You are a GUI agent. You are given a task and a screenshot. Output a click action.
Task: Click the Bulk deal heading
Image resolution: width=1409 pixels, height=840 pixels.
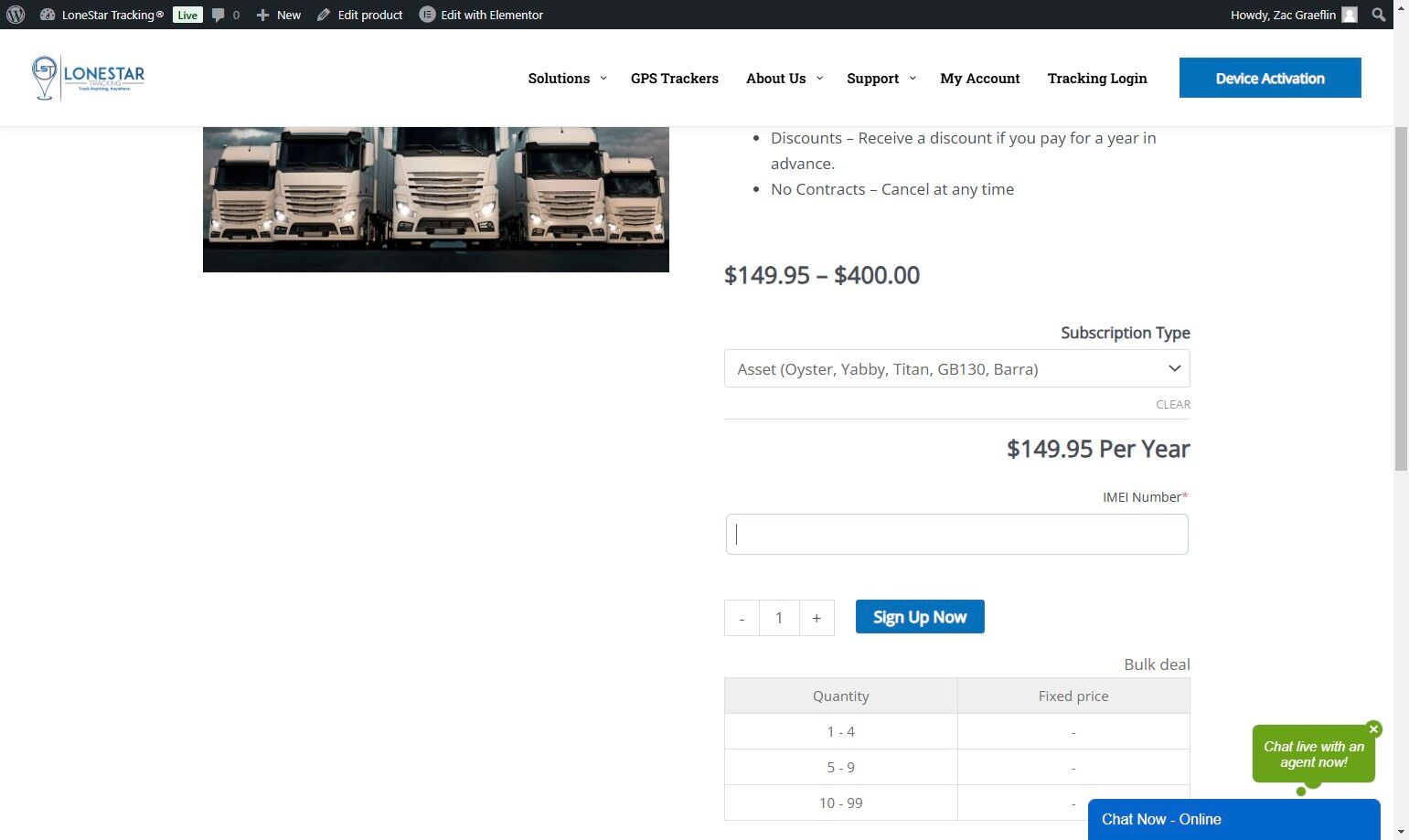click(x=1157, y=665)
